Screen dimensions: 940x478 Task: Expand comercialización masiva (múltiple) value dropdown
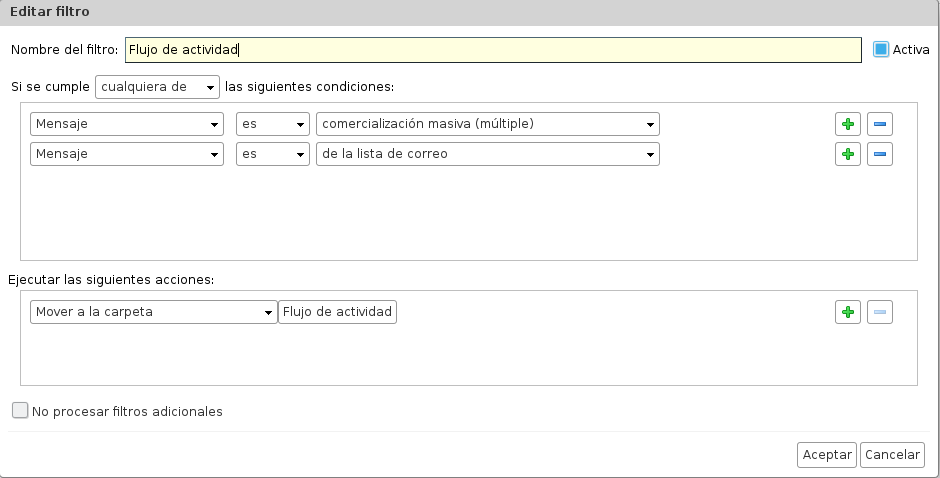tap(487, 124)
